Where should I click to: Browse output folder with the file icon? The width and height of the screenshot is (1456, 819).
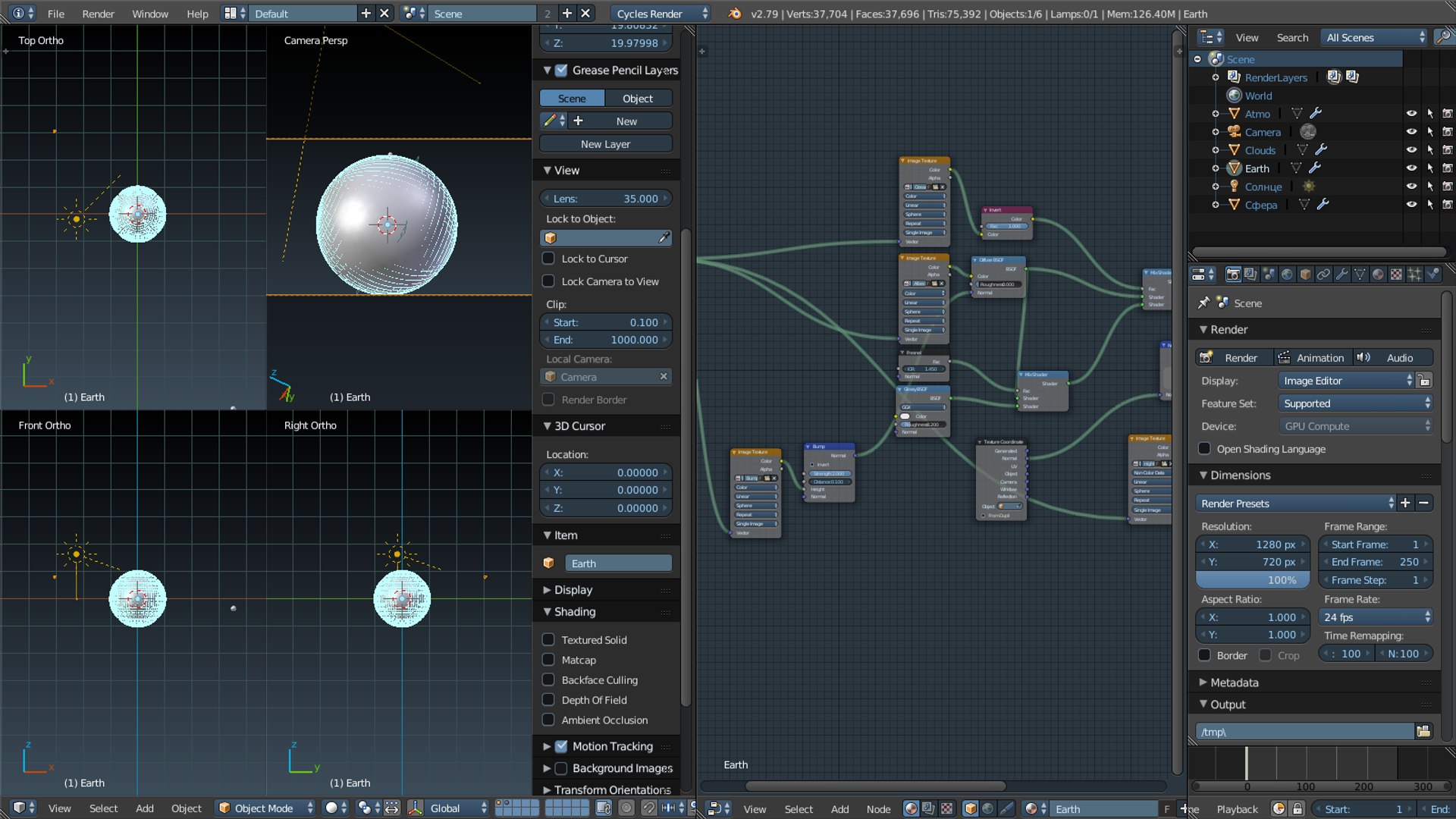tap(1423, 731)
